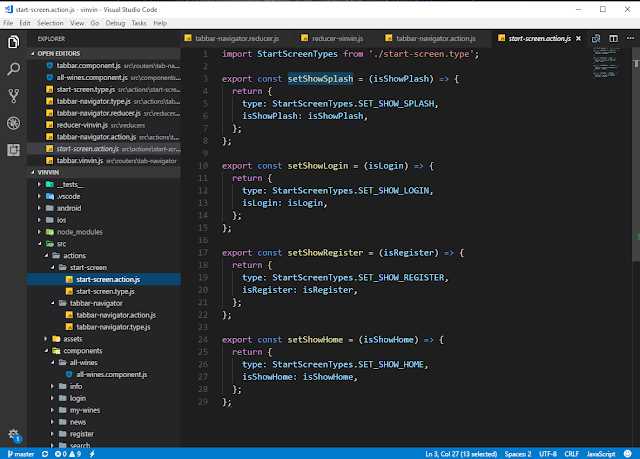The image size is (640, 459).
Task: Change indentation via Spaces: 2
Action: [x=518, y=454]
